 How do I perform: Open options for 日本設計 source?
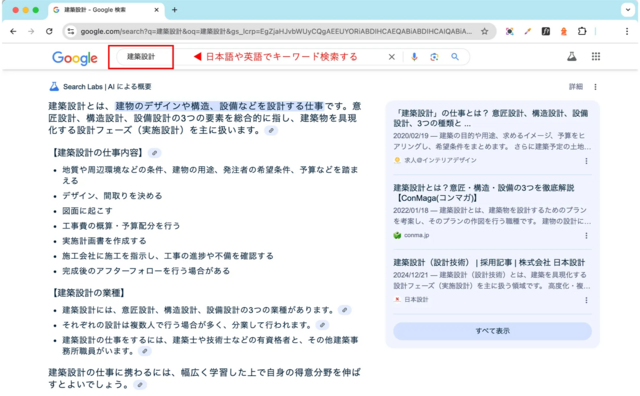click(x=587, y=300)
